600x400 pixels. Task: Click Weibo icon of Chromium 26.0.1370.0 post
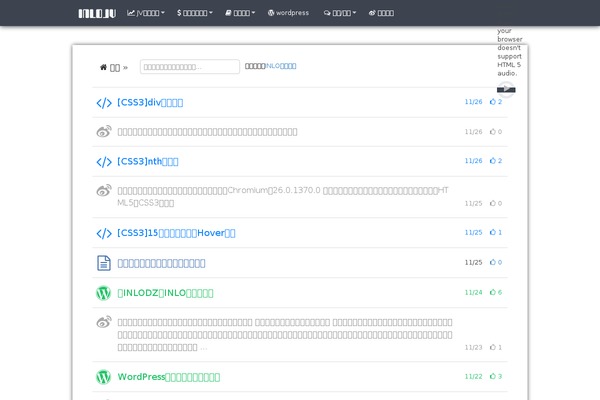pos(104,190)
